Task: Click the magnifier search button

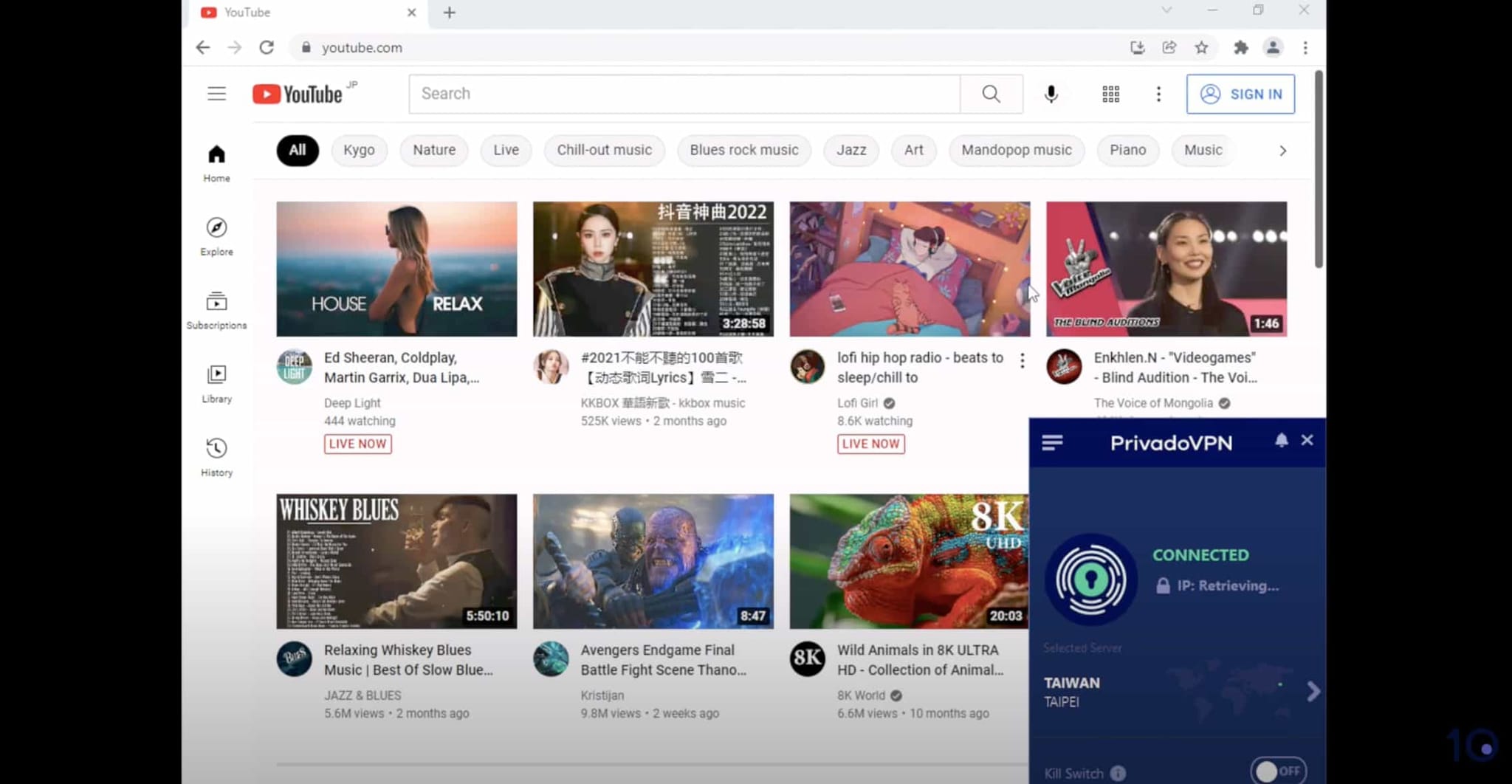Action: point(991,94)
